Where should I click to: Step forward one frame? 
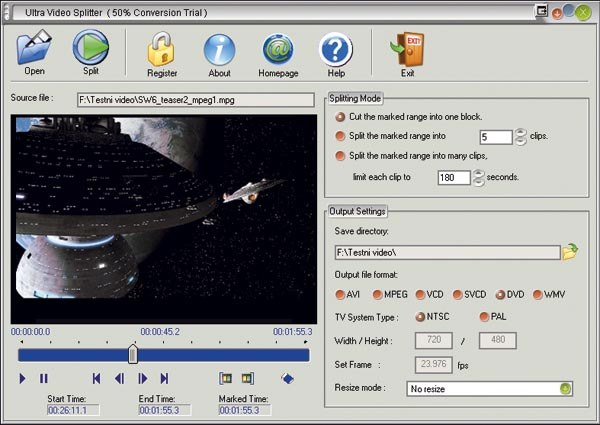143,379
